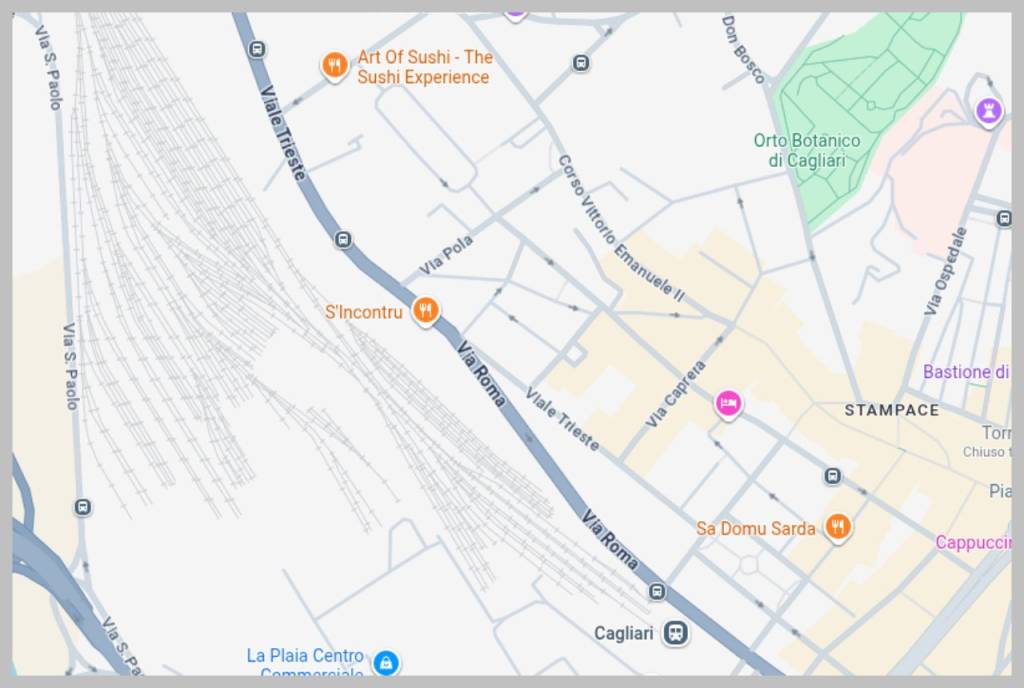Viewport: 1024px width, 688px height.
Task: Select the S'Incontru restaurant marker
Action: tap(425, 309)
